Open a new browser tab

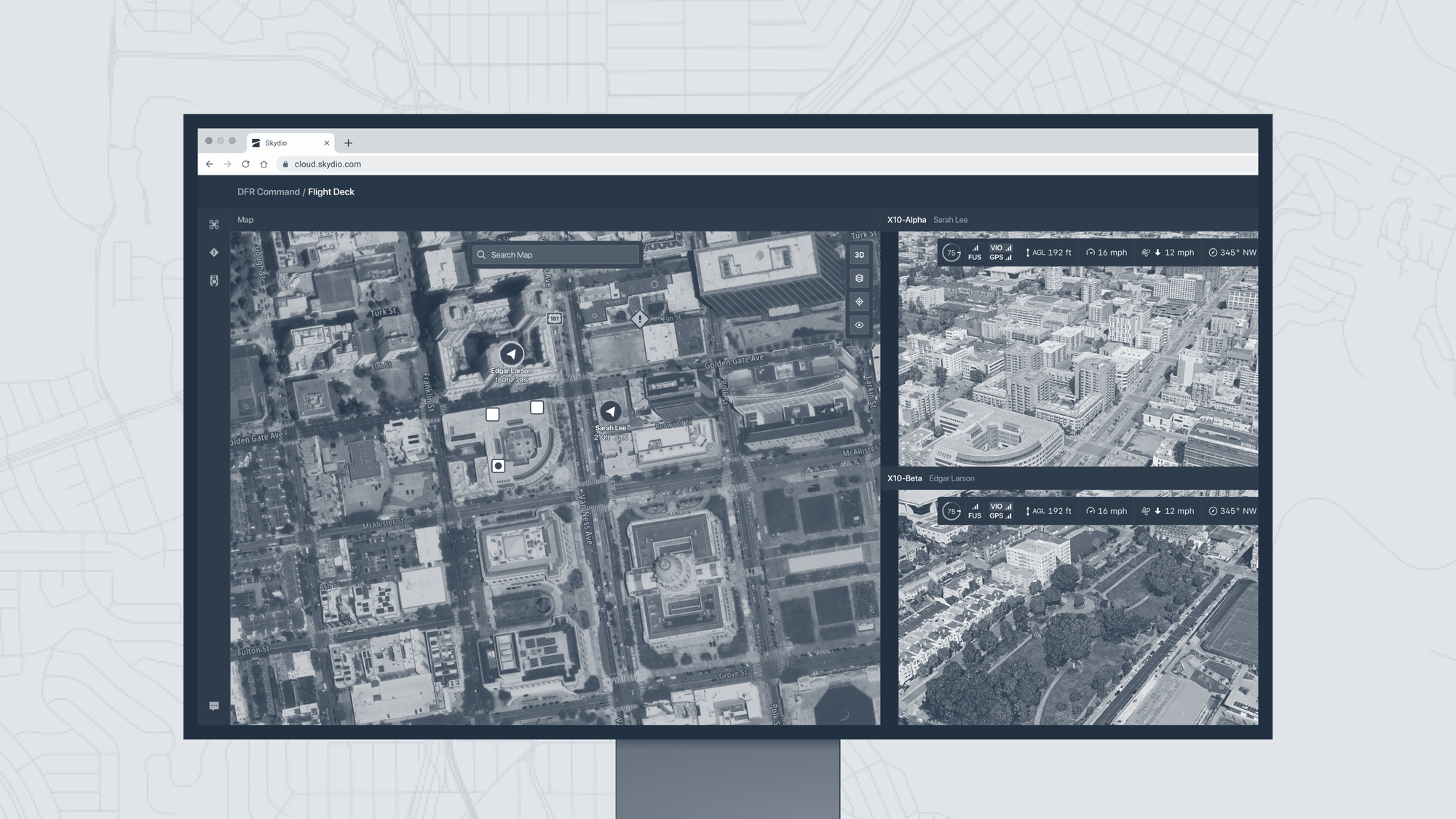point(348,143)
